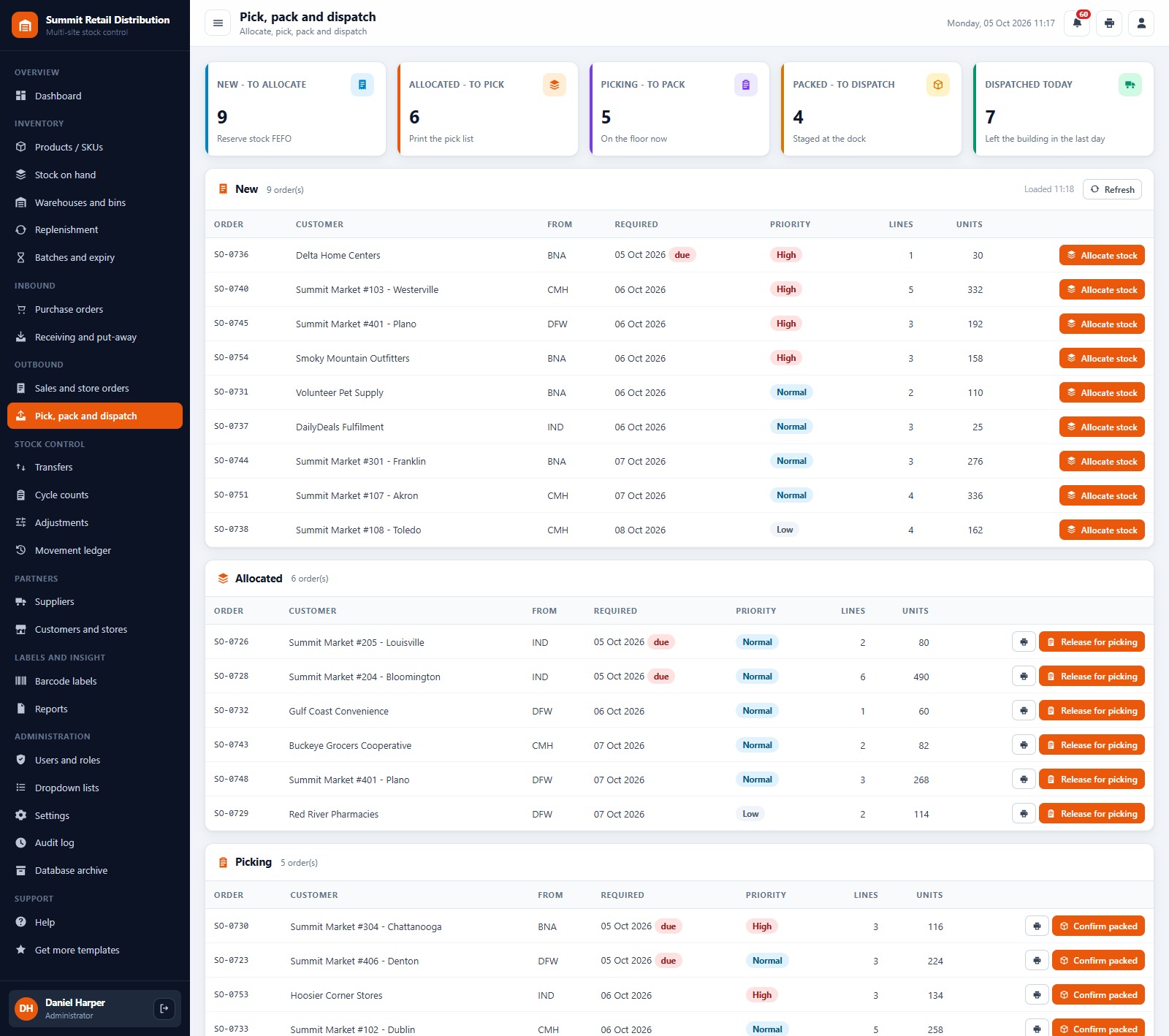Open the user account icon

(1141, 23)
